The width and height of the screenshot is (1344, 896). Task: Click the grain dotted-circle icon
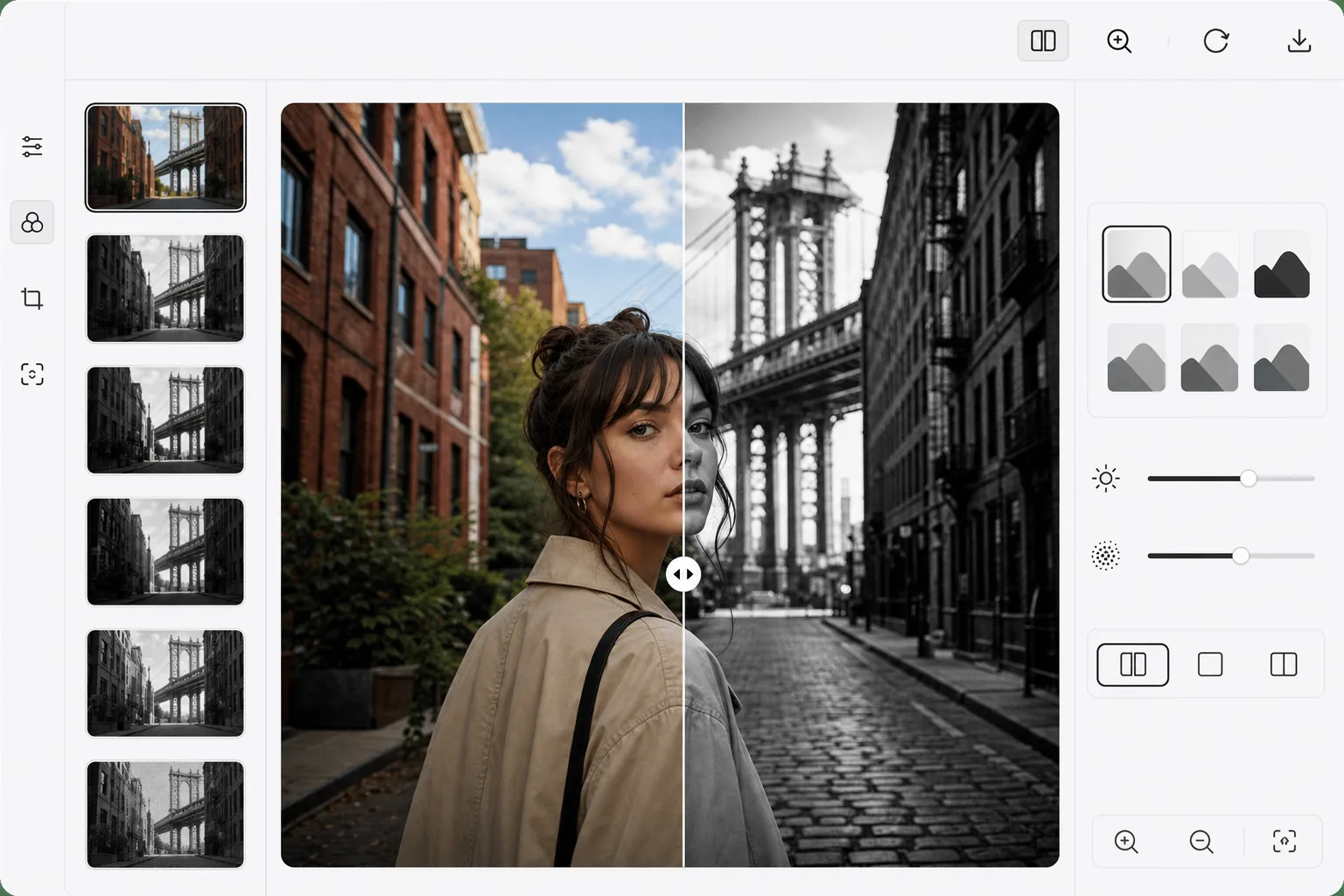(1106, 556)
